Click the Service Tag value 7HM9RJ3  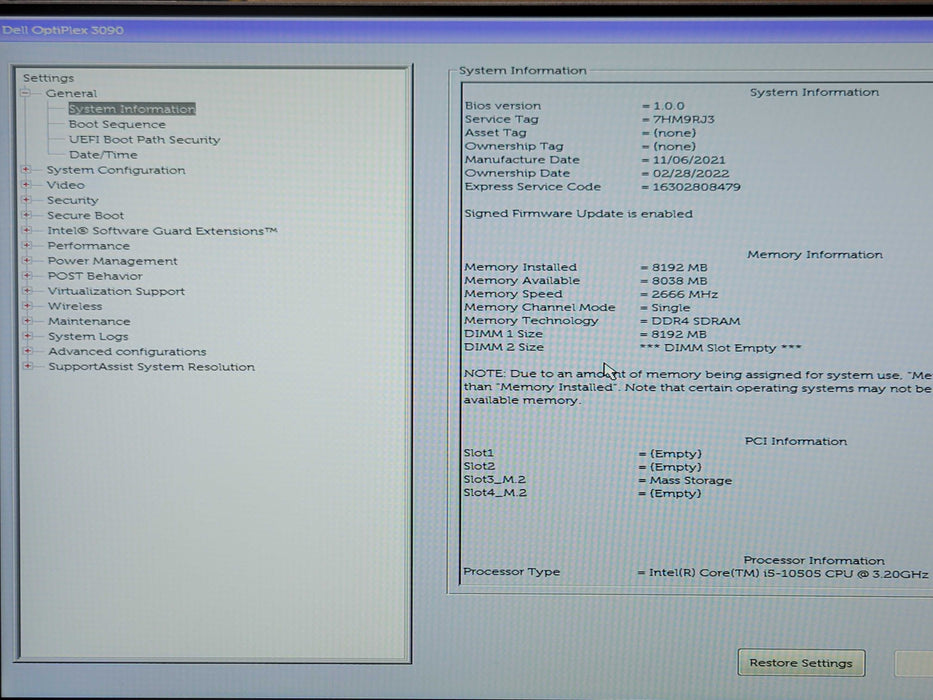click(684, 119)
